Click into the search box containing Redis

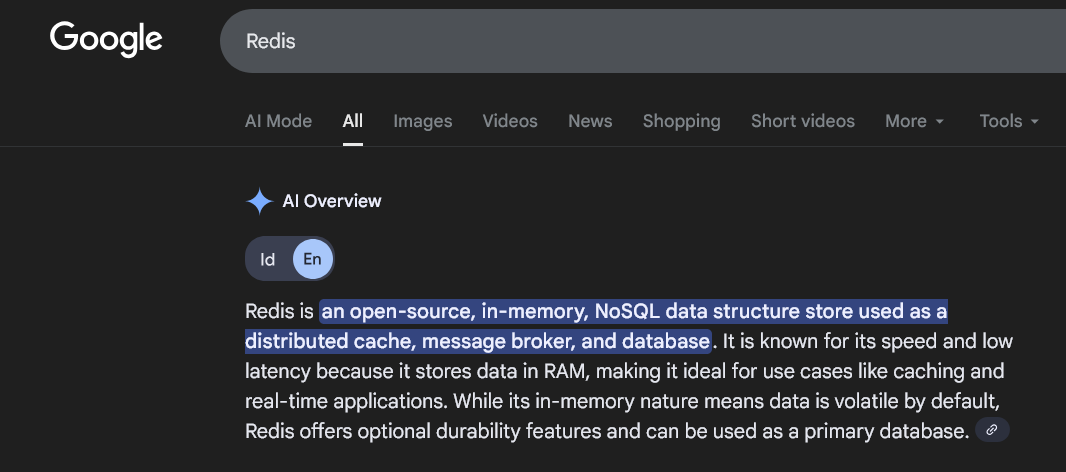[643, 41]
